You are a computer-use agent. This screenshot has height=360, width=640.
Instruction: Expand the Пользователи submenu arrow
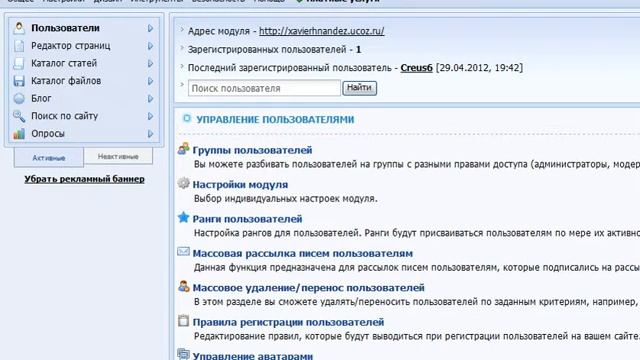(151, 28)
